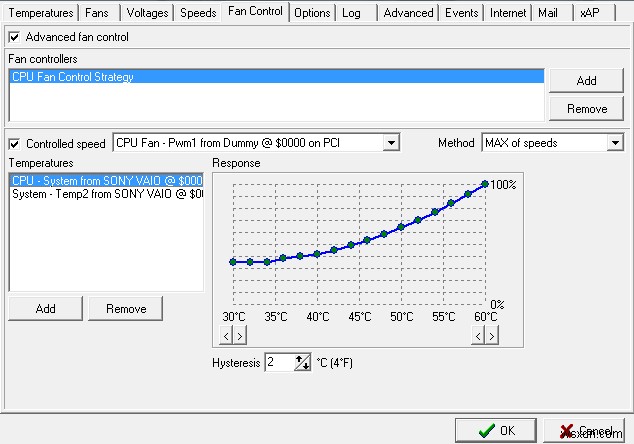
Task: Click the response curve point at 50°C
Action: tap(401, 227)
